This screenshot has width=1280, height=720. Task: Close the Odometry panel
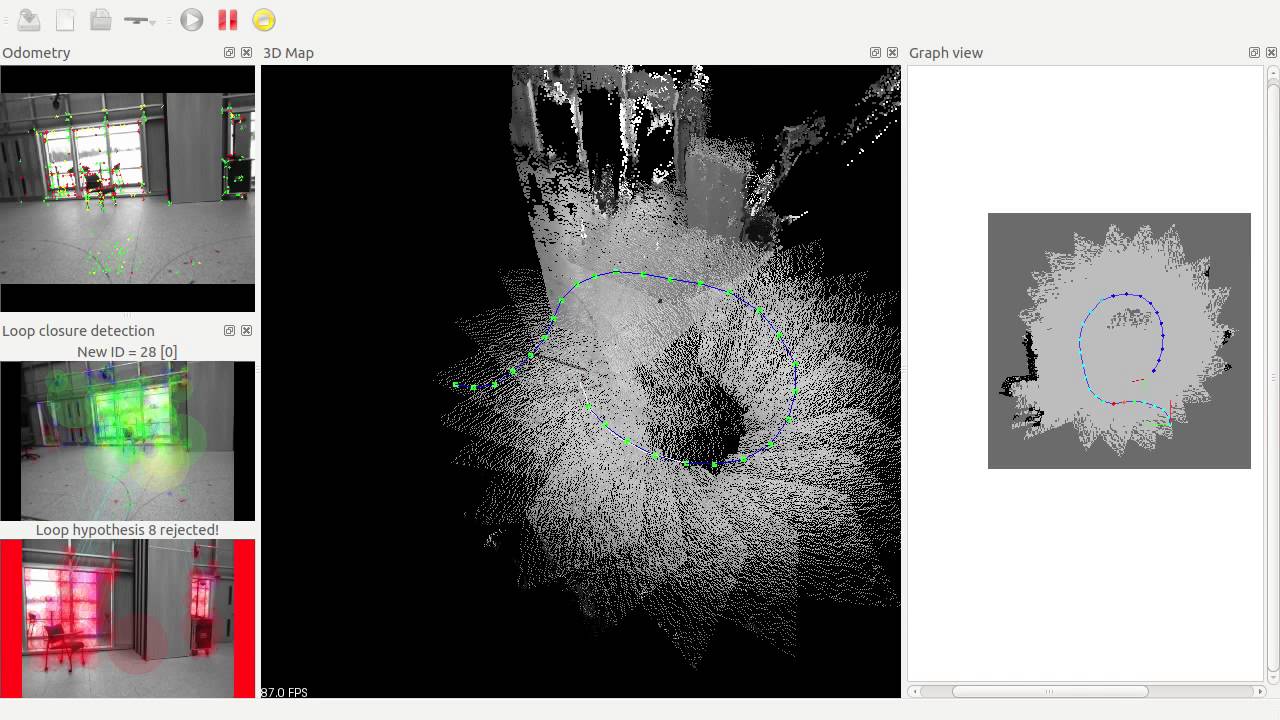(246, 53)
